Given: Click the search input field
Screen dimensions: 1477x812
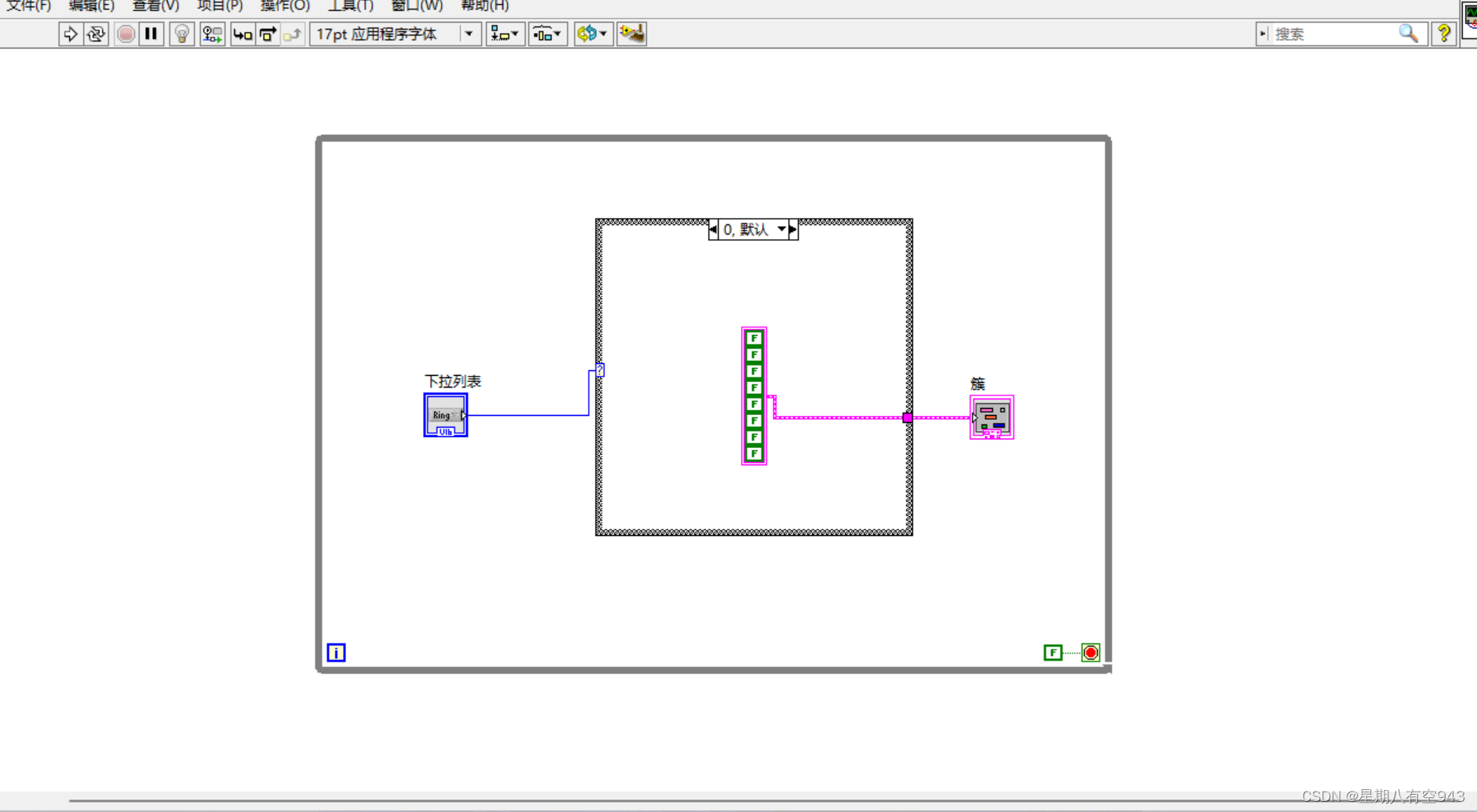Looking at the screenshot, I should [1333, 34].
